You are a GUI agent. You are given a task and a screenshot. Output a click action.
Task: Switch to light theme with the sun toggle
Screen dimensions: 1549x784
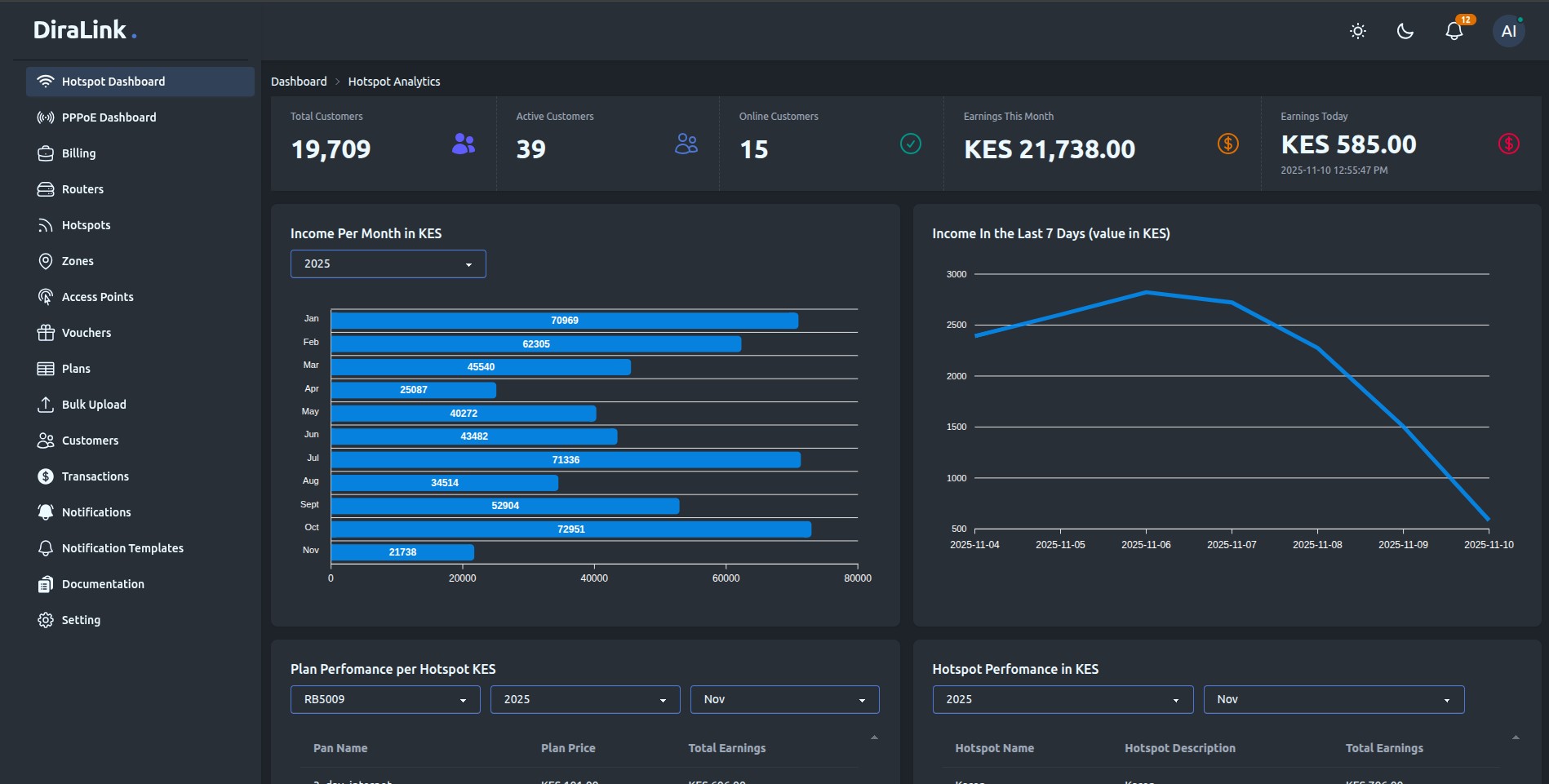tap(1357, 31)
